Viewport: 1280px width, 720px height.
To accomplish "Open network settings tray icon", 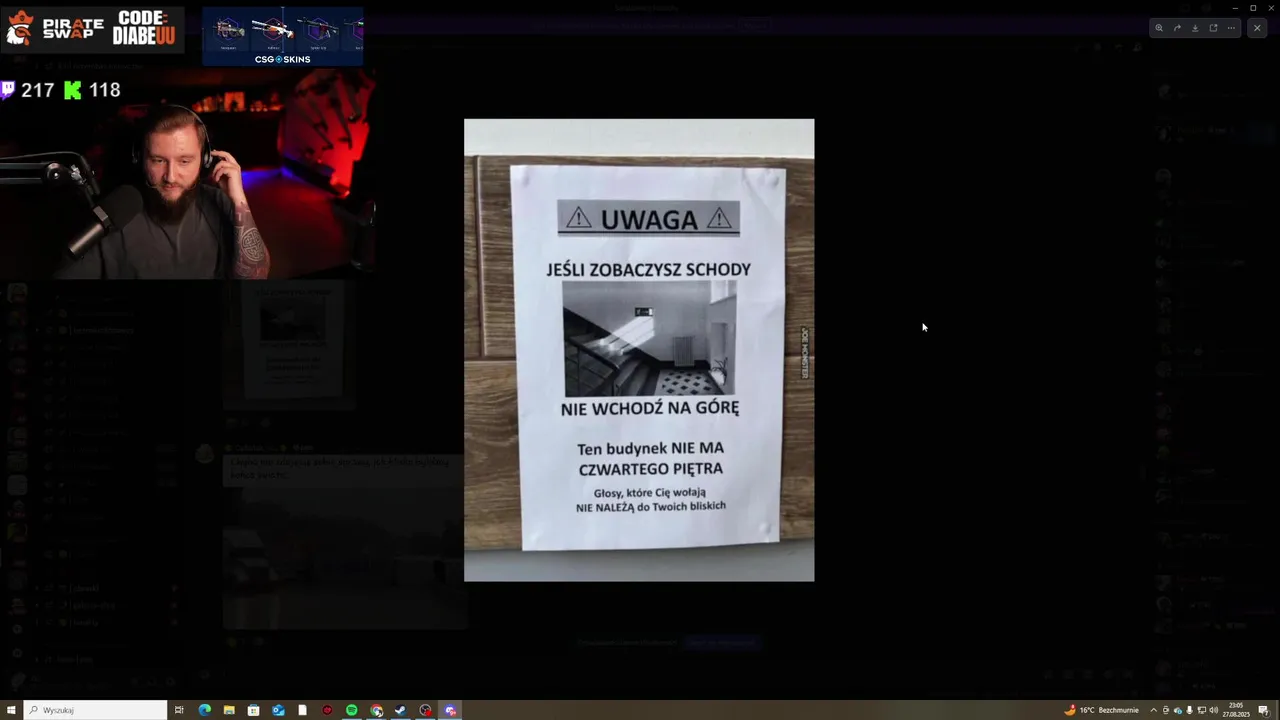I will (x=1201, y=710).
